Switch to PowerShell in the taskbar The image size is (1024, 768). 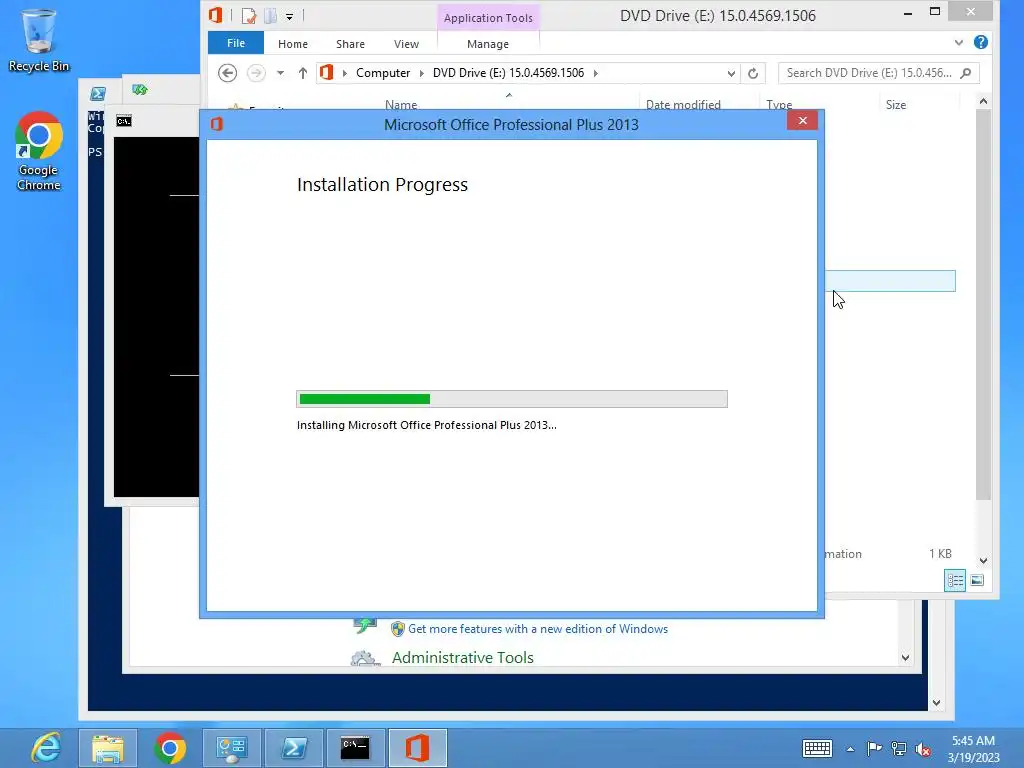click(x=294, y=748)
